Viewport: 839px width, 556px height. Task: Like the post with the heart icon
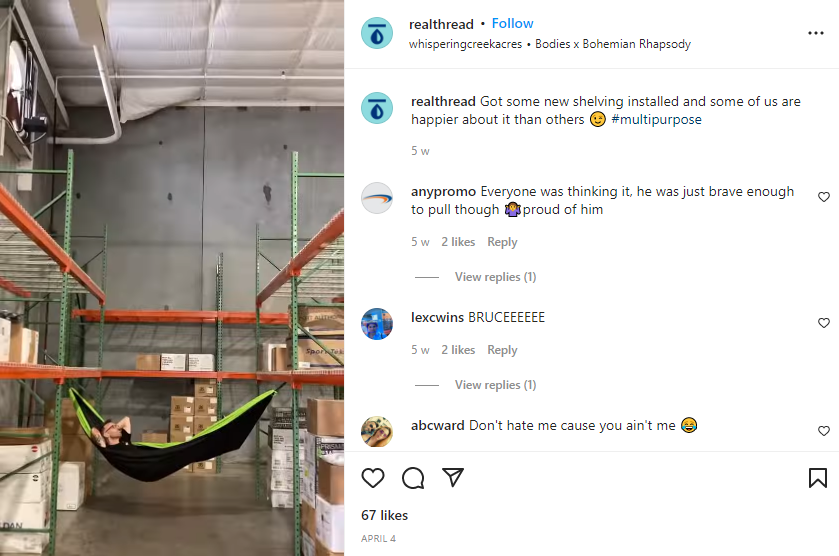[x=373, y=478]
